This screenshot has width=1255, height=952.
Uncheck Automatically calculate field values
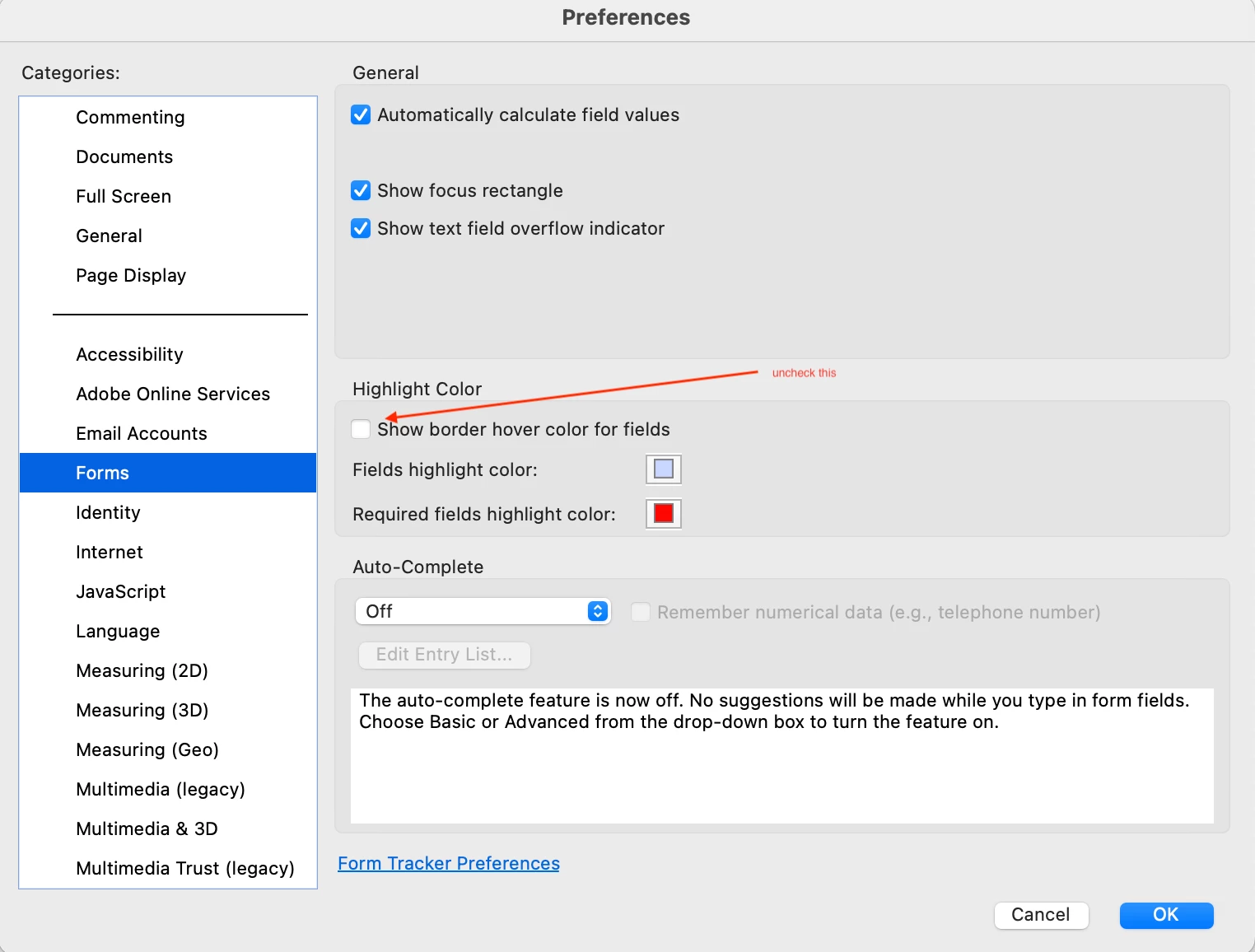(361, 114)
